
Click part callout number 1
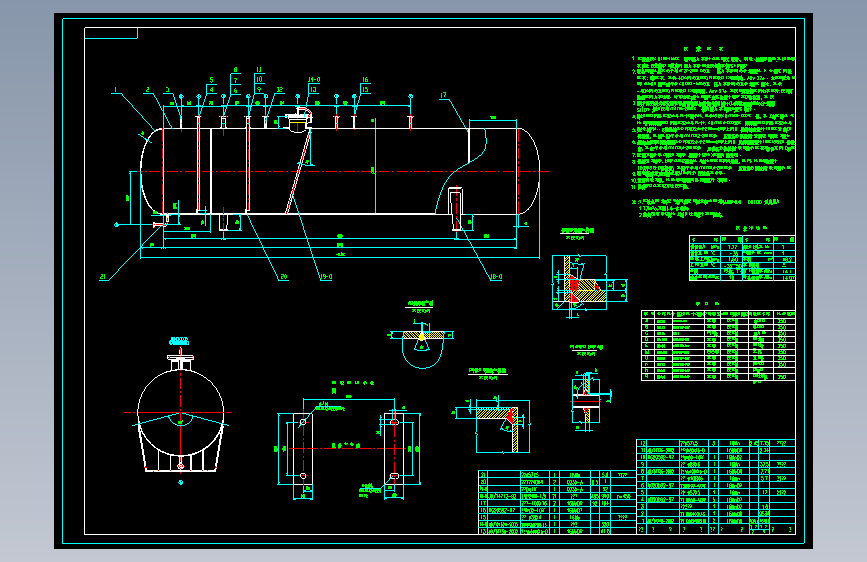coord(116,90)
